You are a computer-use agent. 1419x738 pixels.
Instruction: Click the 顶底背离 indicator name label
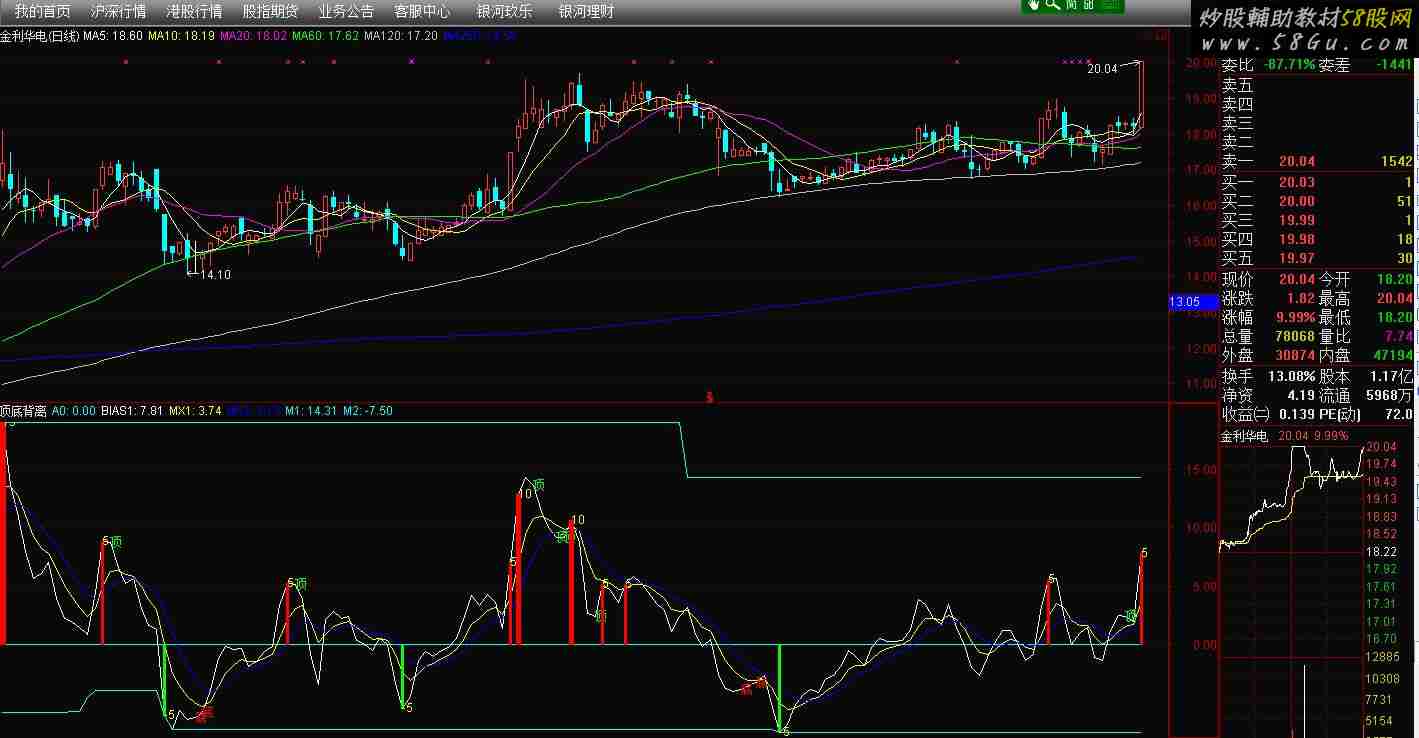pyautogui.click(x=23, y=411)
